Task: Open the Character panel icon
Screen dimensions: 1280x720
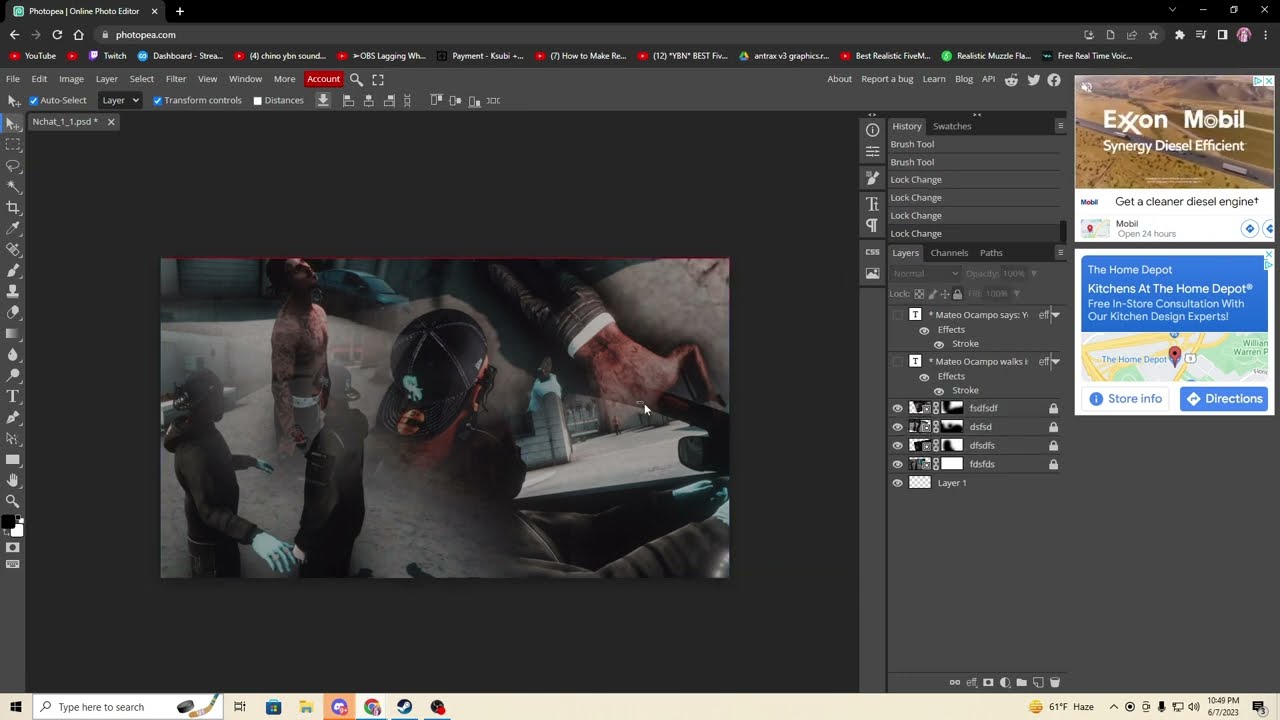Action: (872, 204)
